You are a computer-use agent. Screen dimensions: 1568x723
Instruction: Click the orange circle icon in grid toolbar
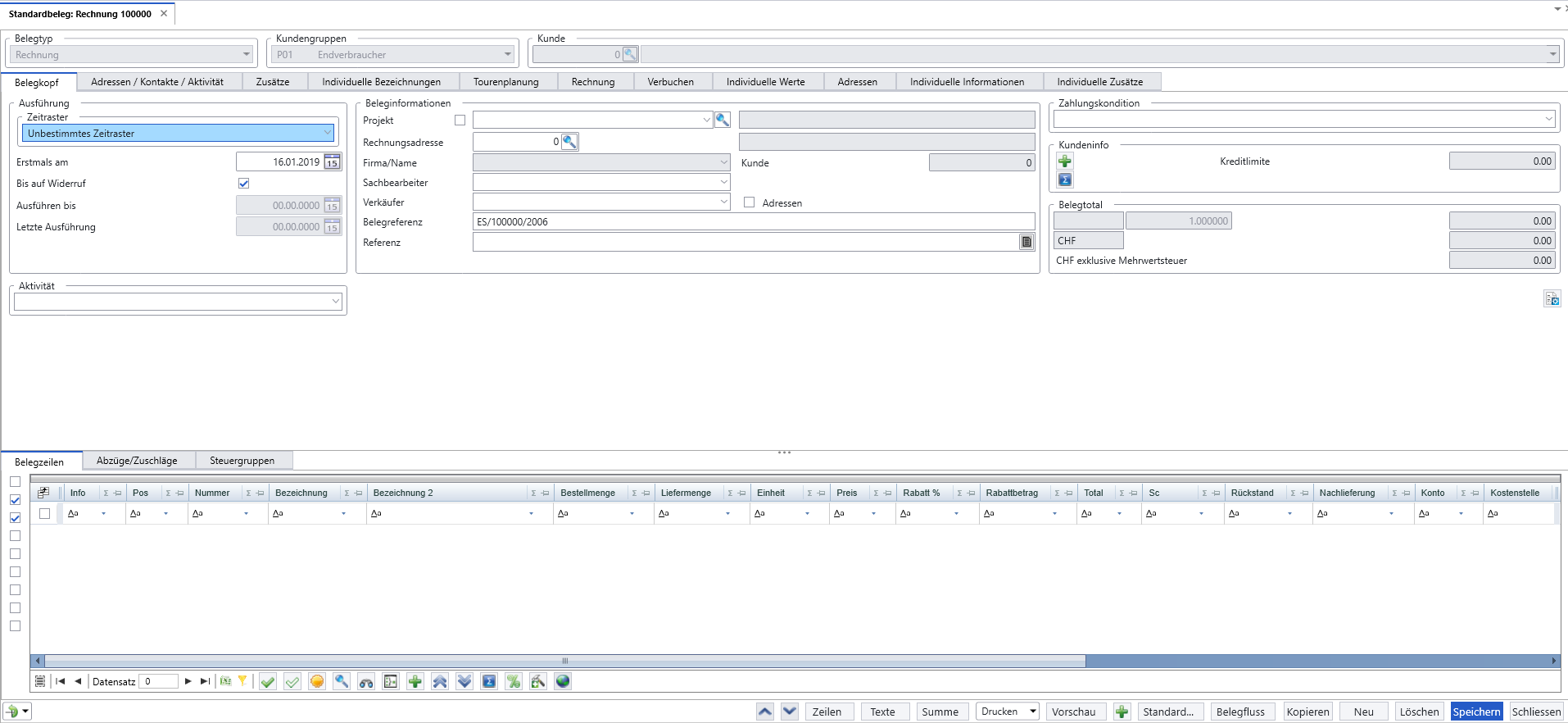(x=317, y=681)
